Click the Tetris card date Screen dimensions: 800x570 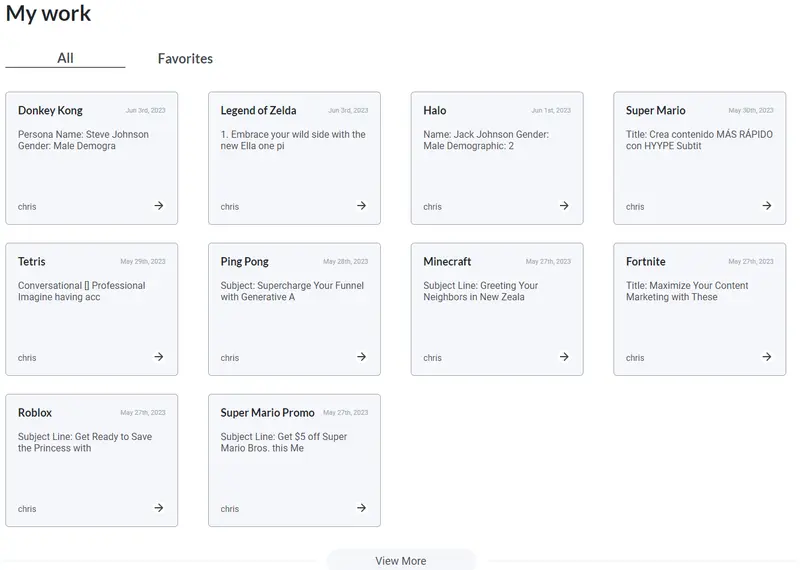pos(143,261)
